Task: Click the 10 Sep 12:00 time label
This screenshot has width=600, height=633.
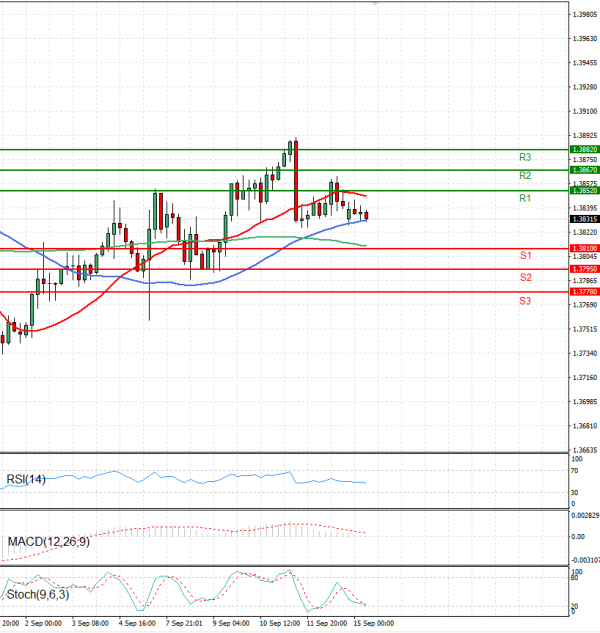Action: click(279, 623)
